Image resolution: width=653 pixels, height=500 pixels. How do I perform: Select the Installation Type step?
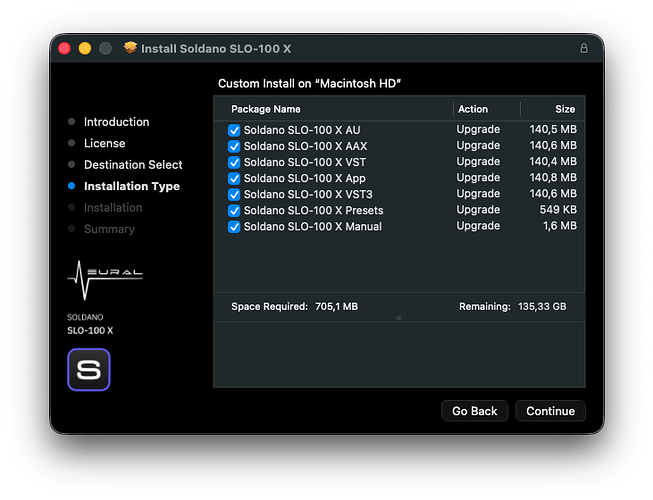[132, 186]
